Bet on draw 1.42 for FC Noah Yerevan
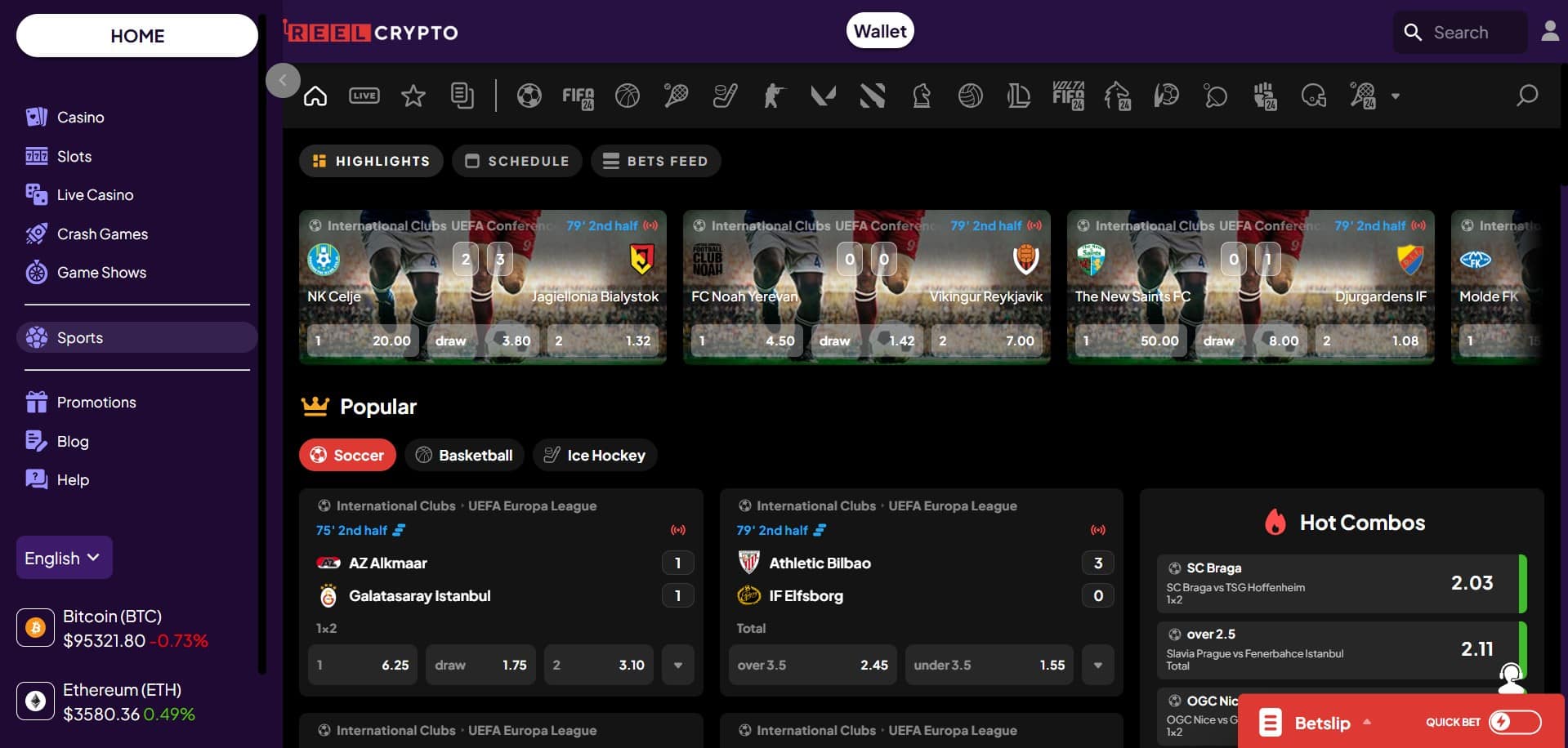The image size is (1568, 748). 867,341
